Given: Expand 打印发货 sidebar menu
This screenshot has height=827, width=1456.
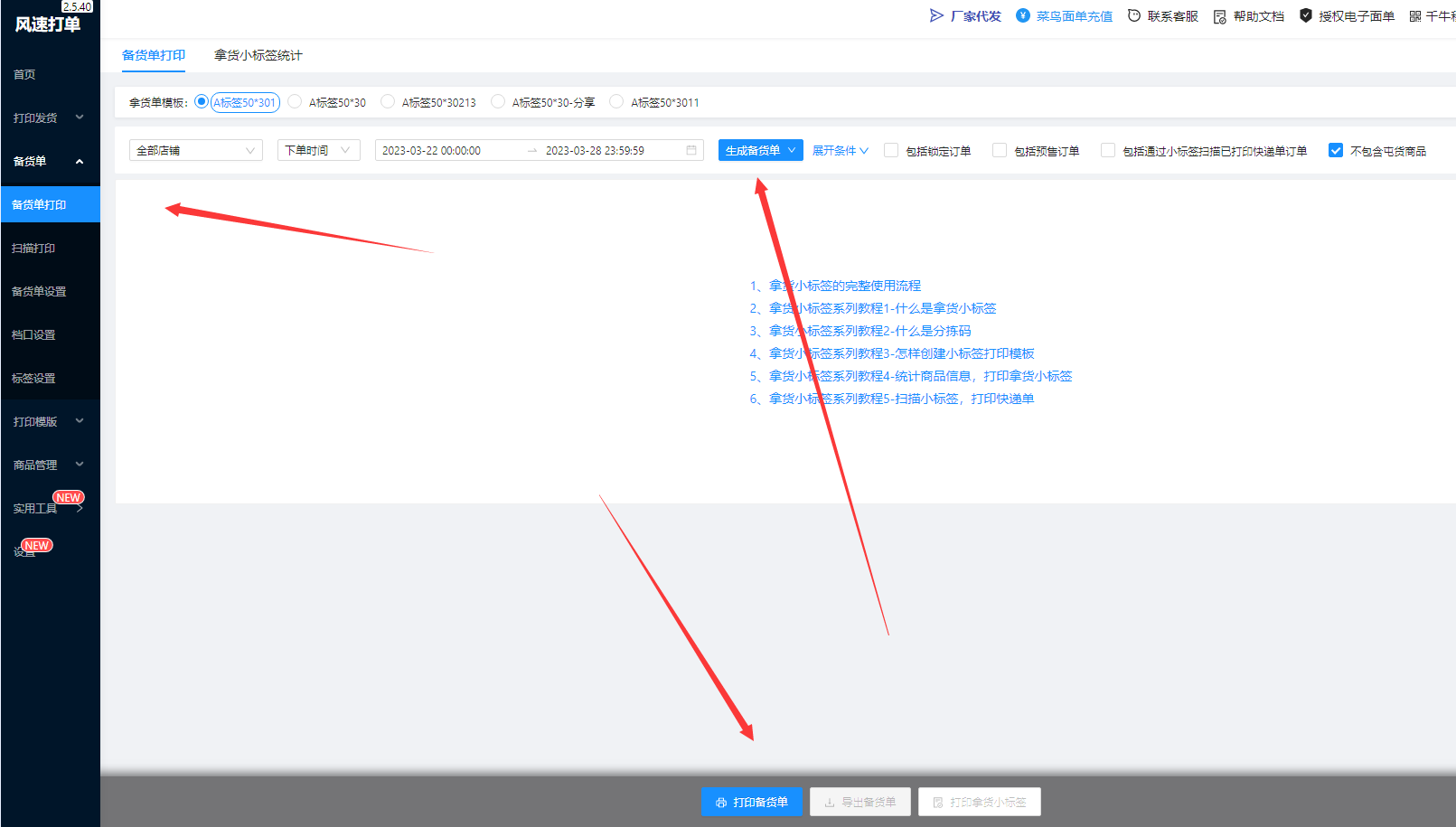Looking at the screenshot, I should 50,117.
